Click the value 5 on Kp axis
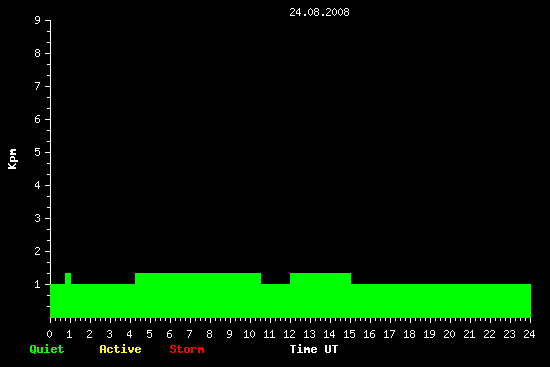The width and height of the screenshot is (550, 367). pos(38,152)
